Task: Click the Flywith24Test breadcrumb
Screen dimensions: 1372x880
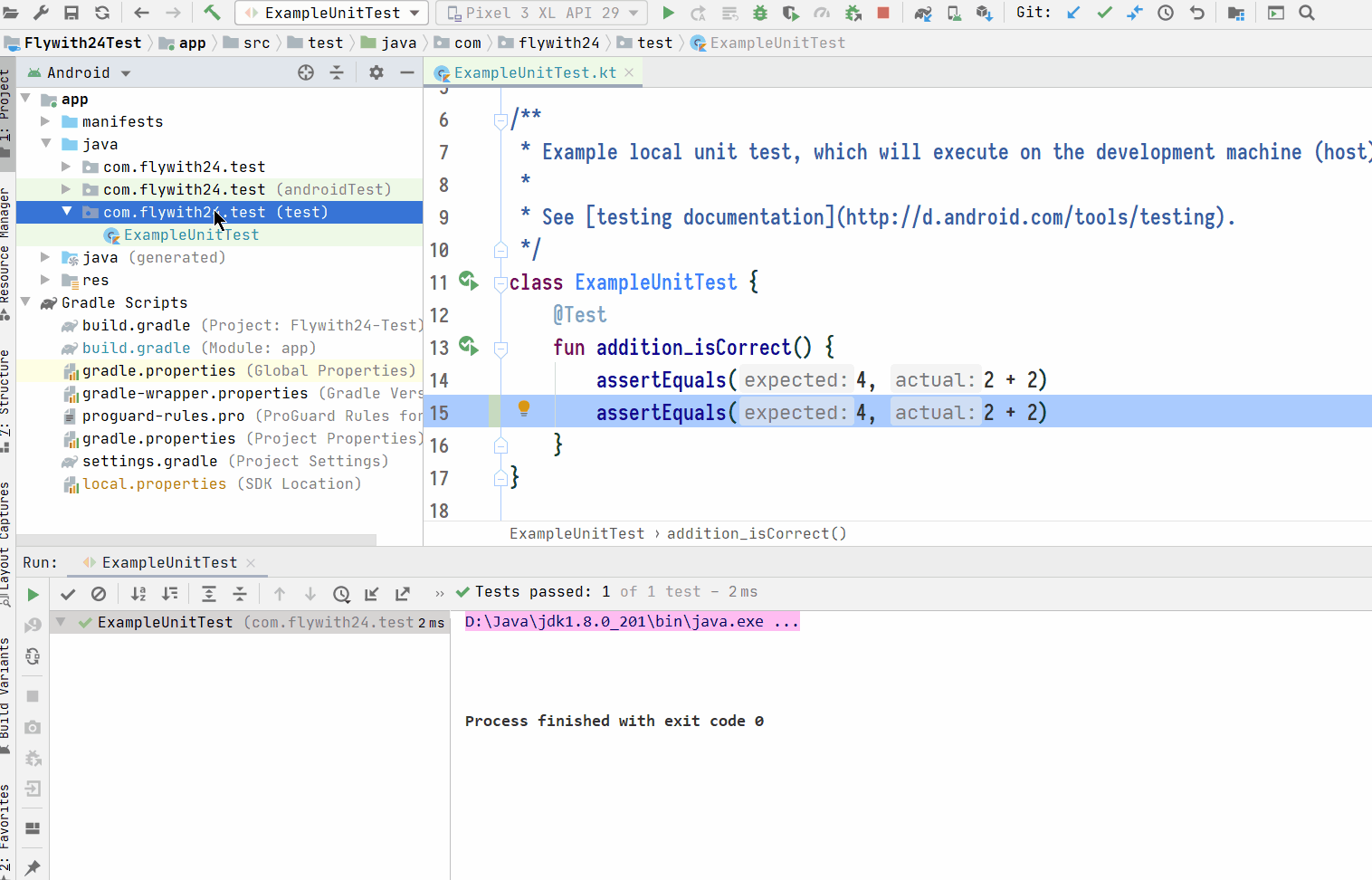Action: [73, 43]
